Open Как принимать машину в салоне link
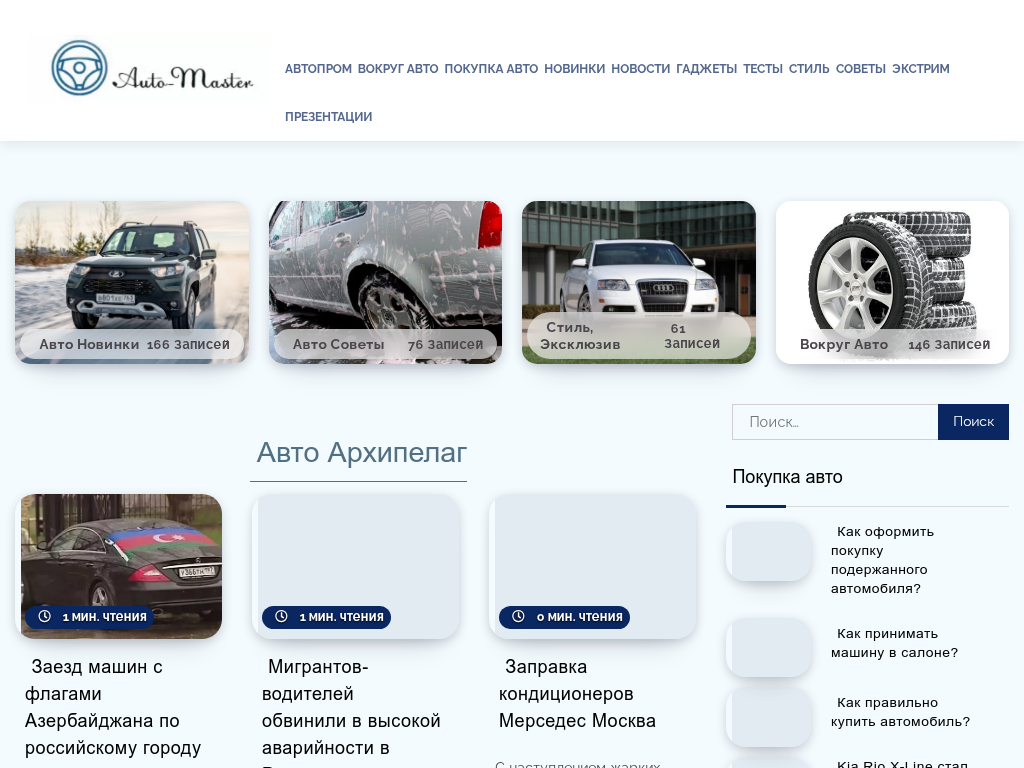The width and height of the screenshot is (1024, 768). 894,643
